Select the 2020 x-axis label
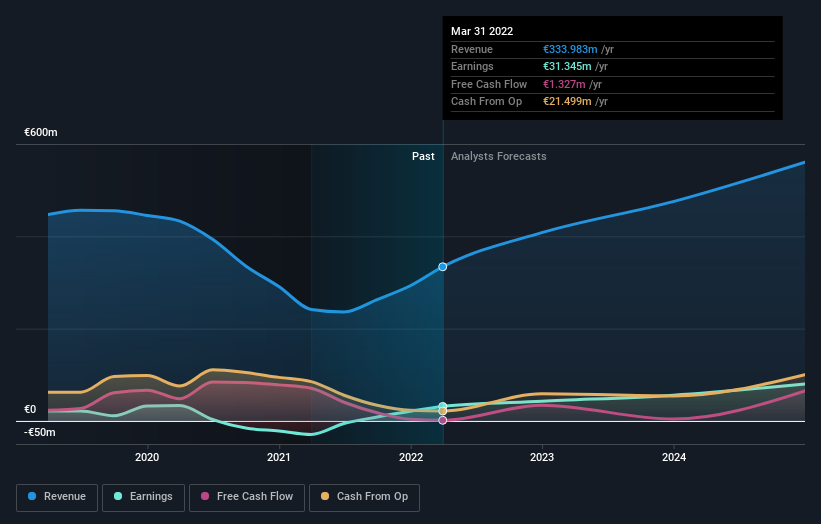 147,457
